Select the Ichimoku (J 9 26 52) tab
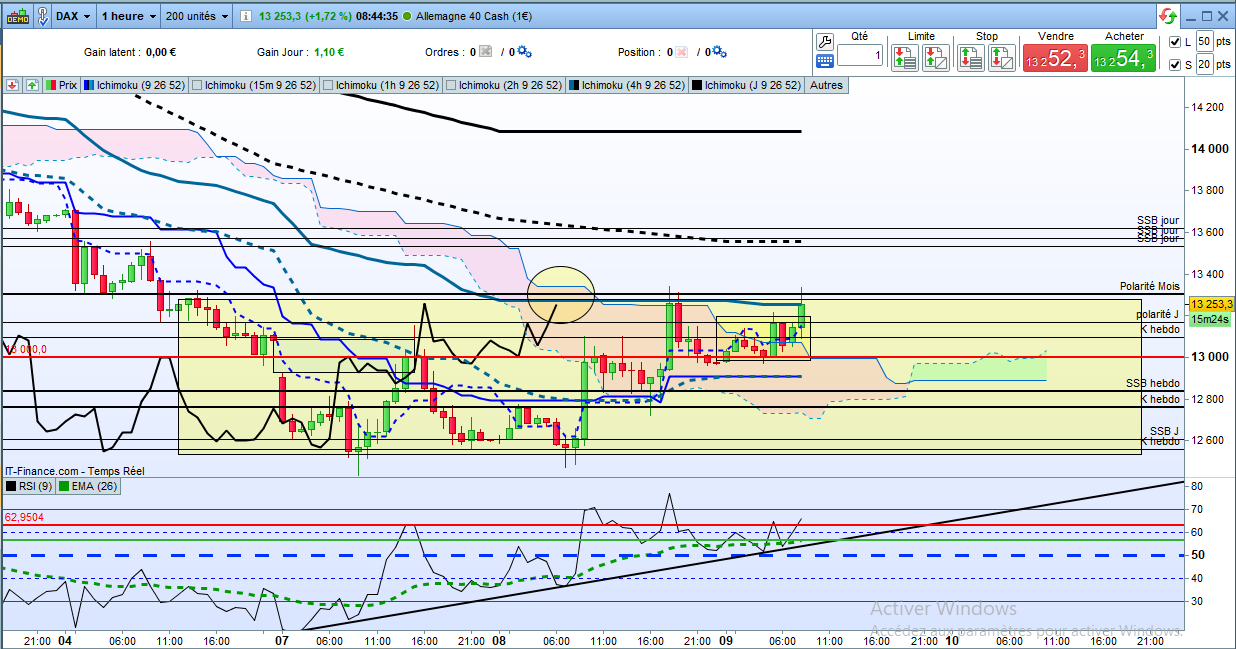Screen dimensions: 1236x649 click(x=747, y=85)
